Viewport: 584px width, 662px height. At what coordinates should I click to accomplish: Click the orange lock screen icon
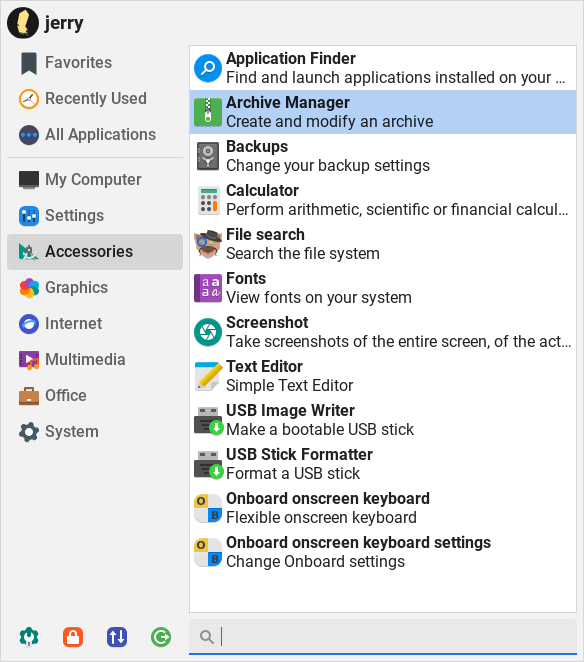coord(73,637)
